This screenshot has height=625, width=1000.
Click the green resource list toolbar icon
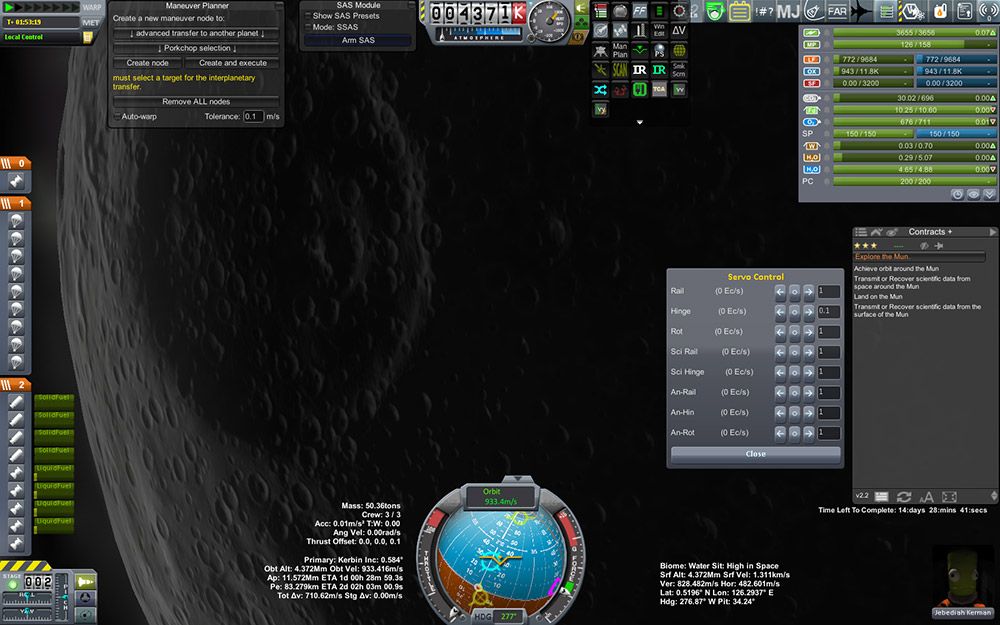tap(886, 11)
